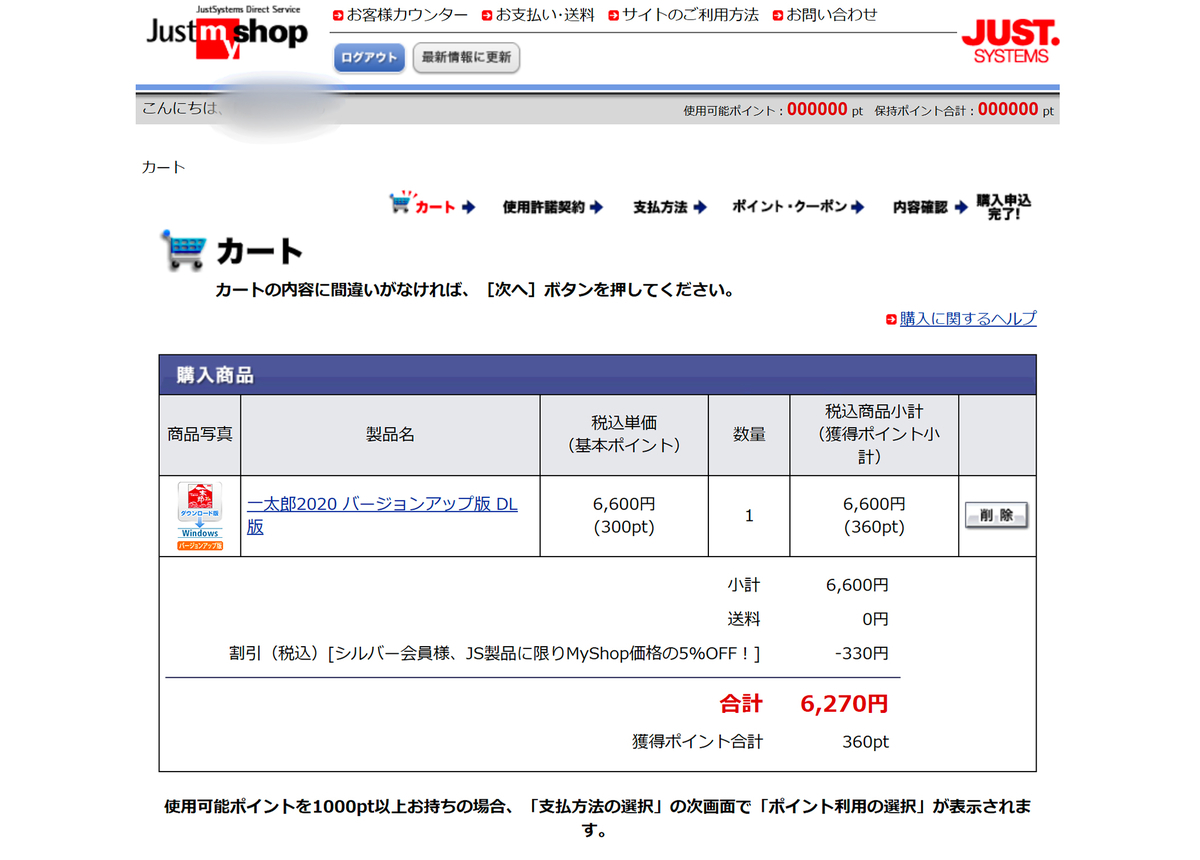Viewport: 1200px width, 860px height.
Task: Click the total 6,270円
Action: [x=844, y=703]
